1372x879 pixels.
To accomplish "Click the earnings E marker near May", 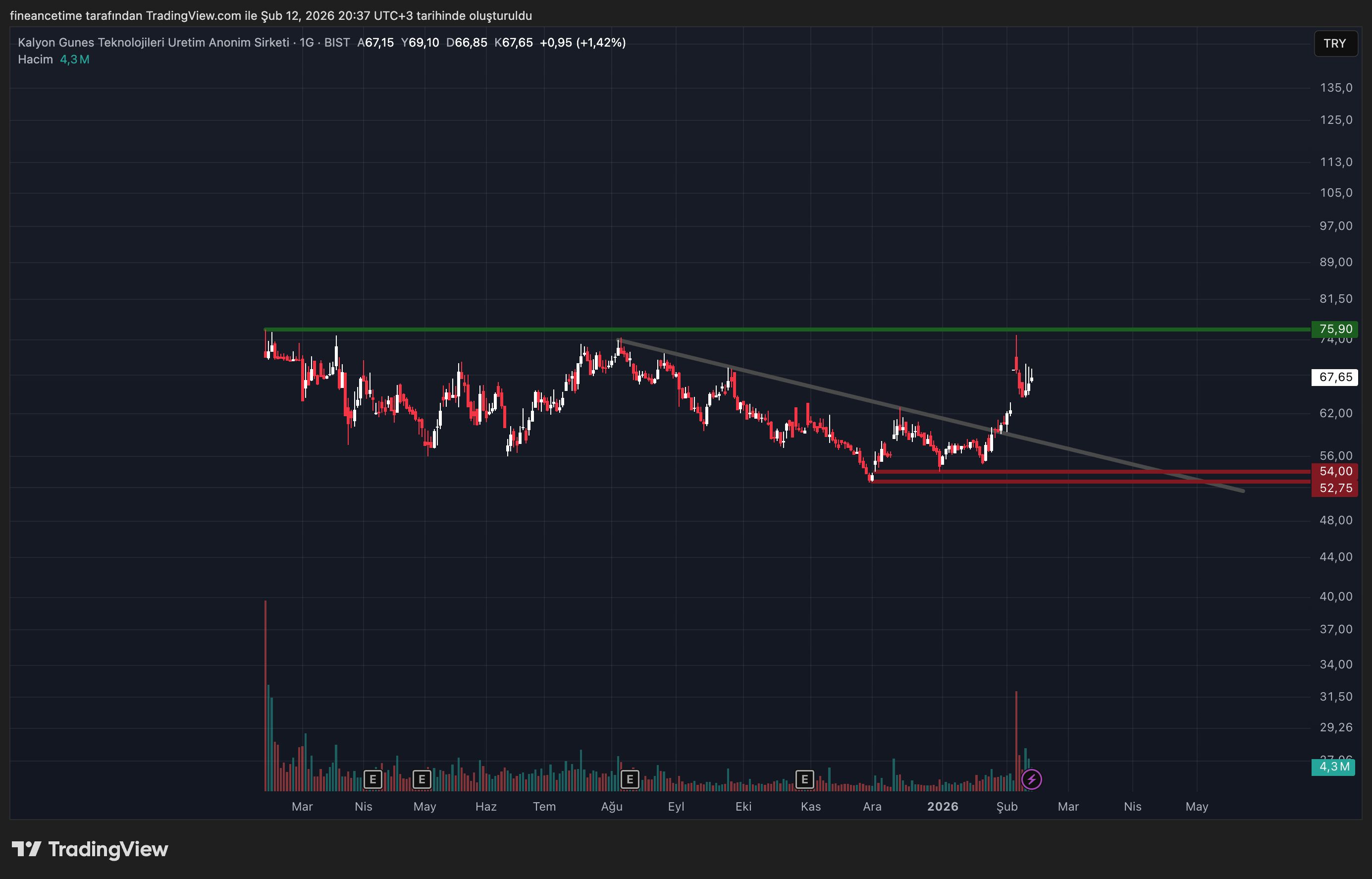I will click(x=422, y=779).
